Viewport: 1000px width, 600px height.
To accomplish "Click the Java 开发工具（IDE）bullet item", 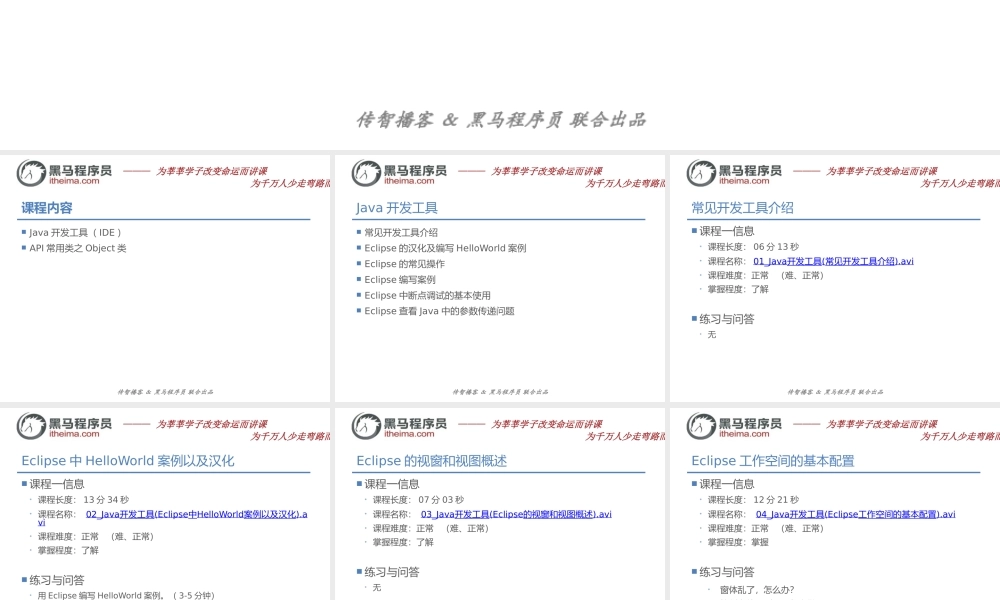I will tap(73, 231).
